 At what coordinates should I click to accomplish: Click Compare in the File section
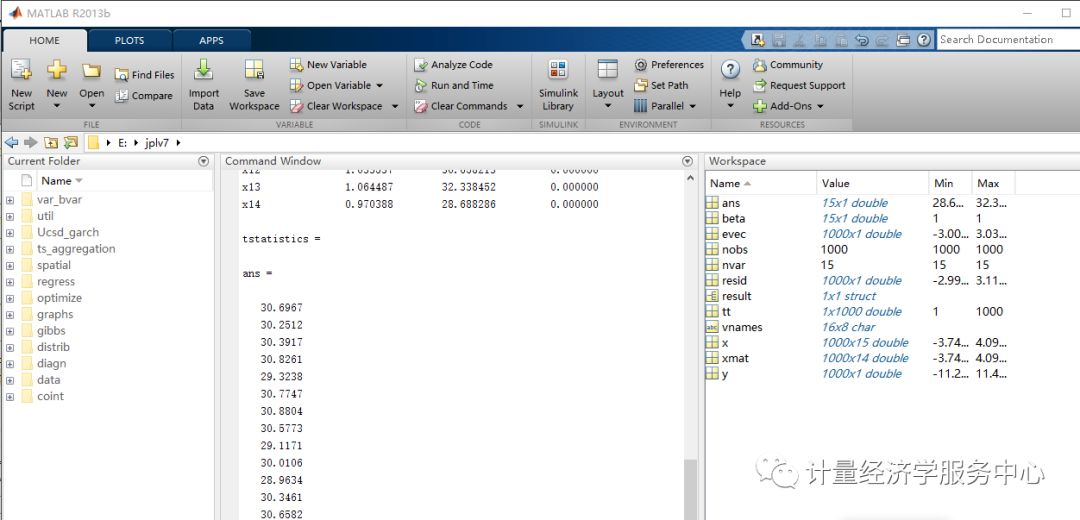point(144,96)
